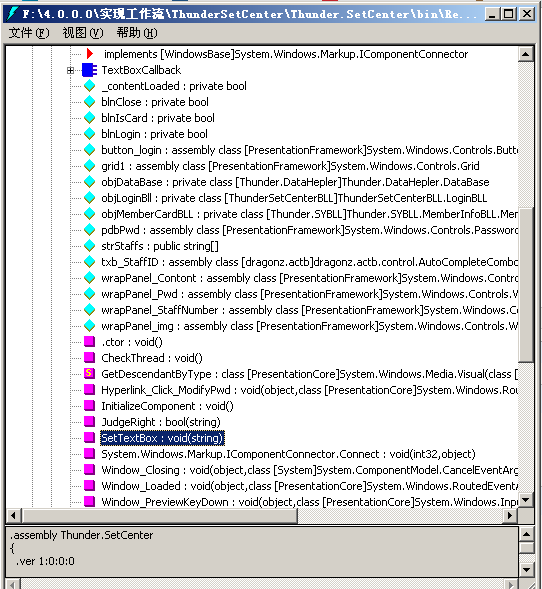542x589 pixels.
Task: Open the 帮助(H) menu
Action: coord(137,33)
